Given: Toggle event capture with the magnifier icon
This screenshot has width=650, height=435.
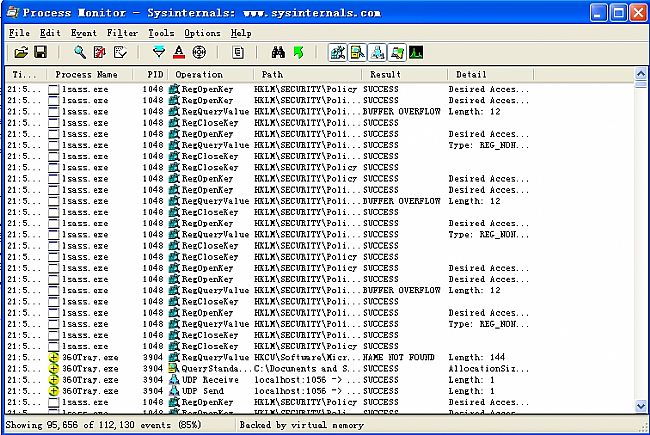Looking at the screenshot, I should click(80, 53).
